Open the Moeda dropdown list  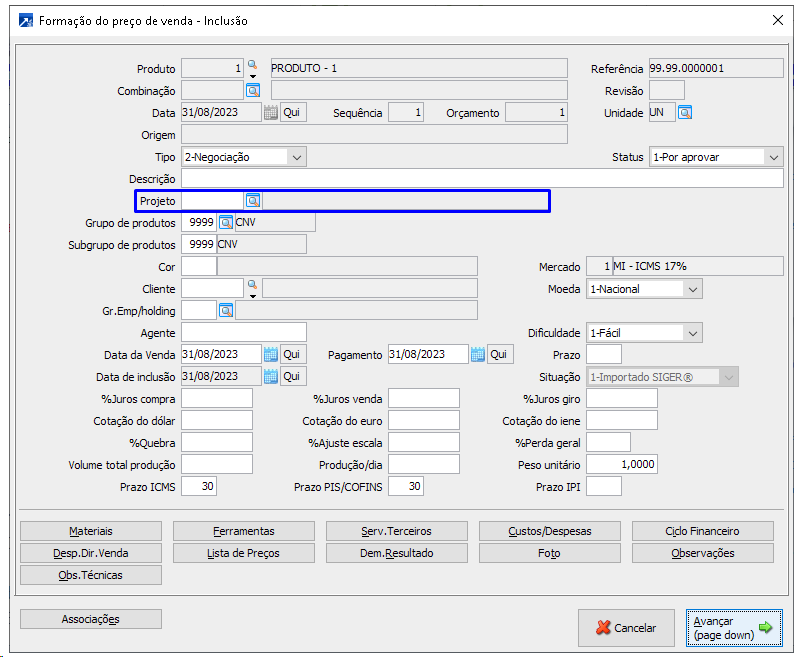(x=692, y=289)
